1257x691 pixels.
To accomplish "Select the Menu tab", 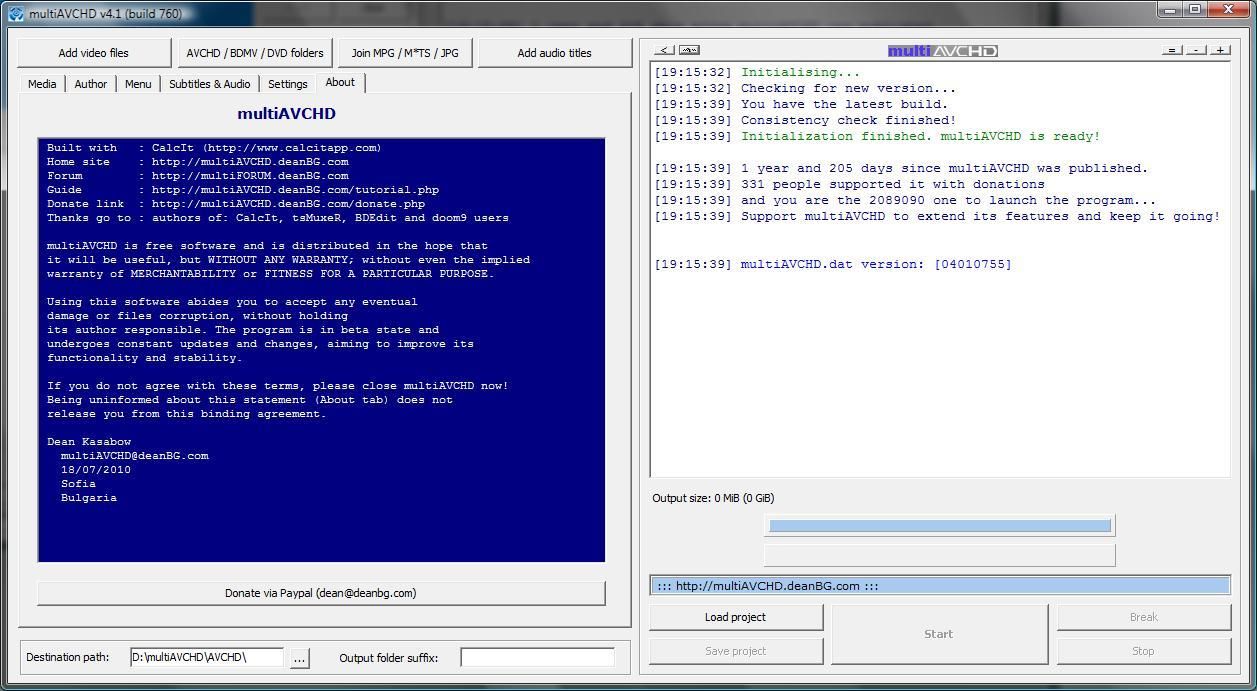I will click(x=138, y=84).
